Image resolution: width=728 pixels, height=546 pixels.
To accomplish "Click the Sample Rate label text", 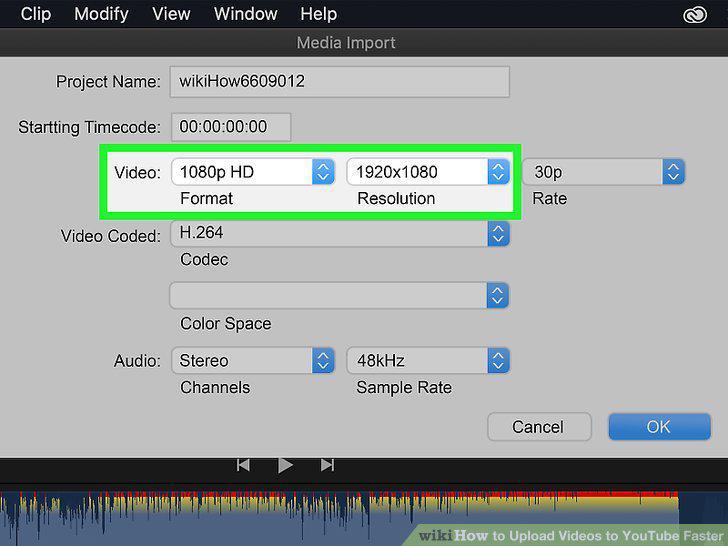I will pos(404,388).
